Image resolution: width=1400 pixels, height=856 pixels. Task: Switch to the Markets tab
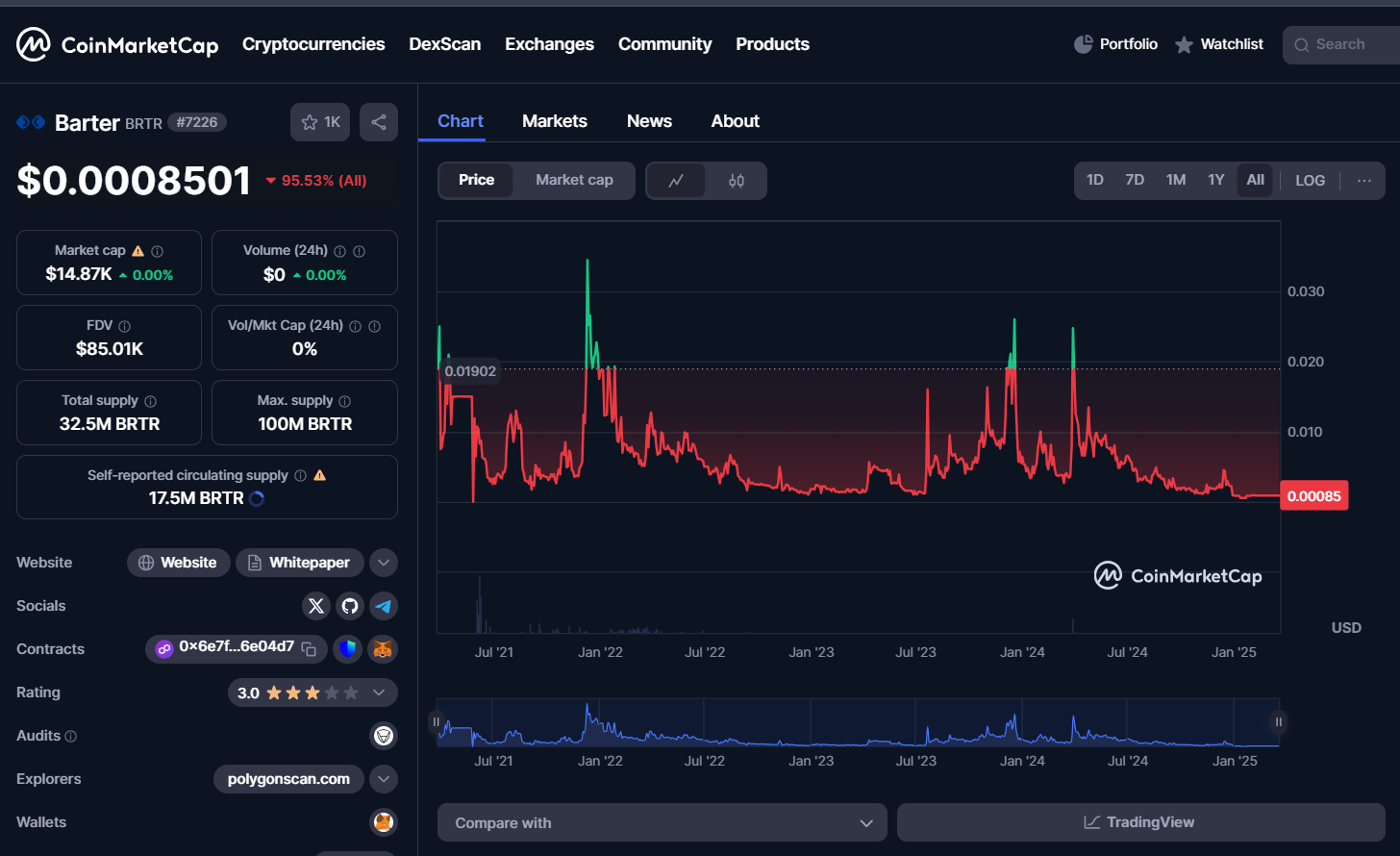coord(555,121)
